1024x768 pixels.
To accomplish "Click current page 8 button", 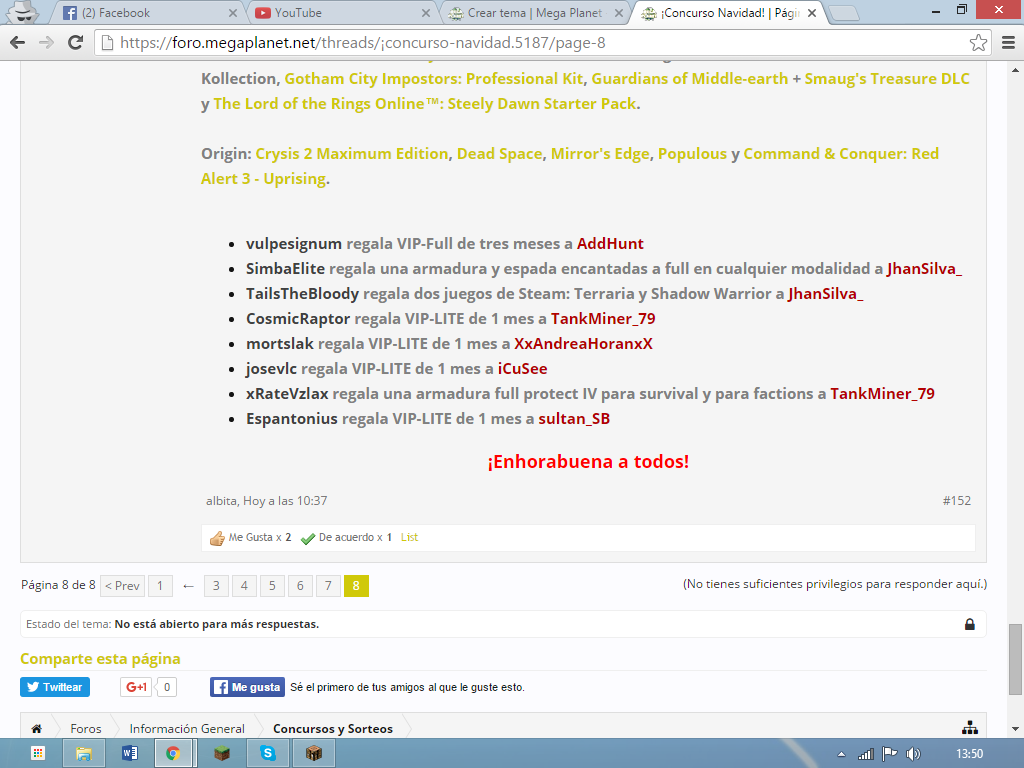I will click(x=357, y=586).
